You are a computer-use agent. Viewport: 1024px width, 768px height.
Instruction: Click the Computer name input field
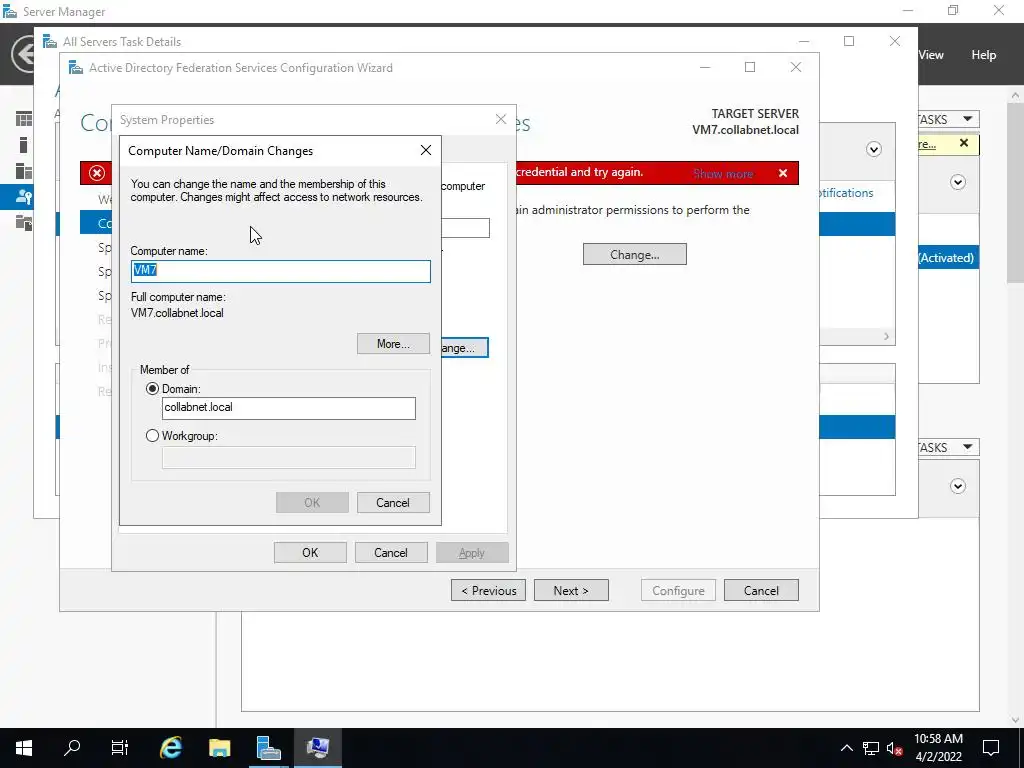281,271
